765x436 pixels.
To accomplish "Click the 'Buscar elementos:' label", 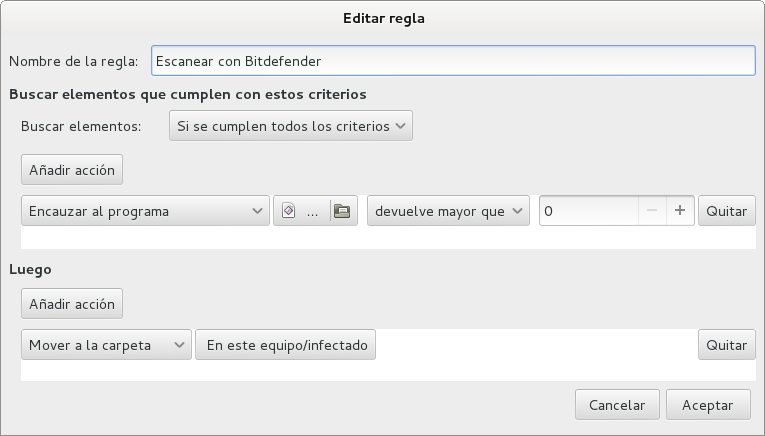I will point(81,127).
